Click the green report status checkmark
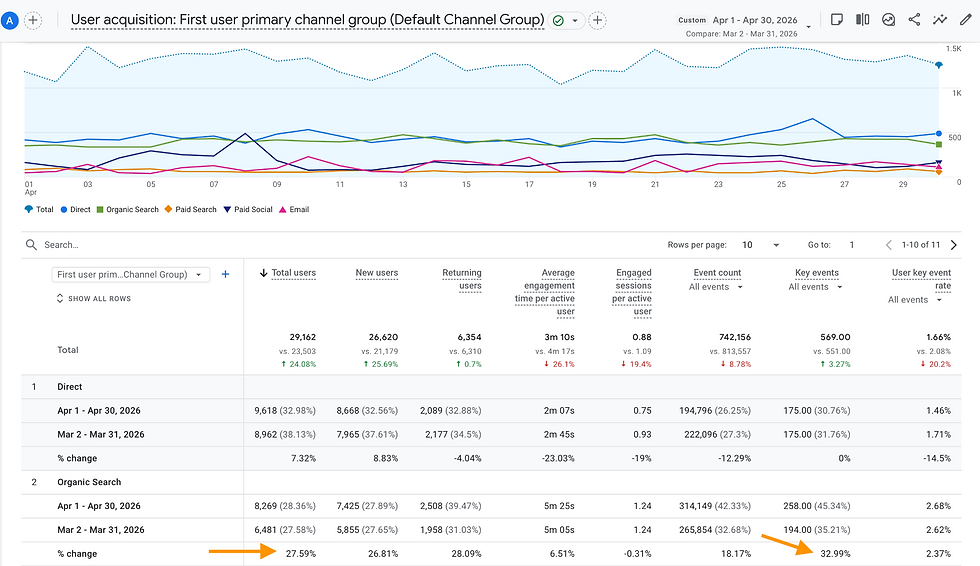The width and height of the screenshot is (980, 566). [558, 21]
